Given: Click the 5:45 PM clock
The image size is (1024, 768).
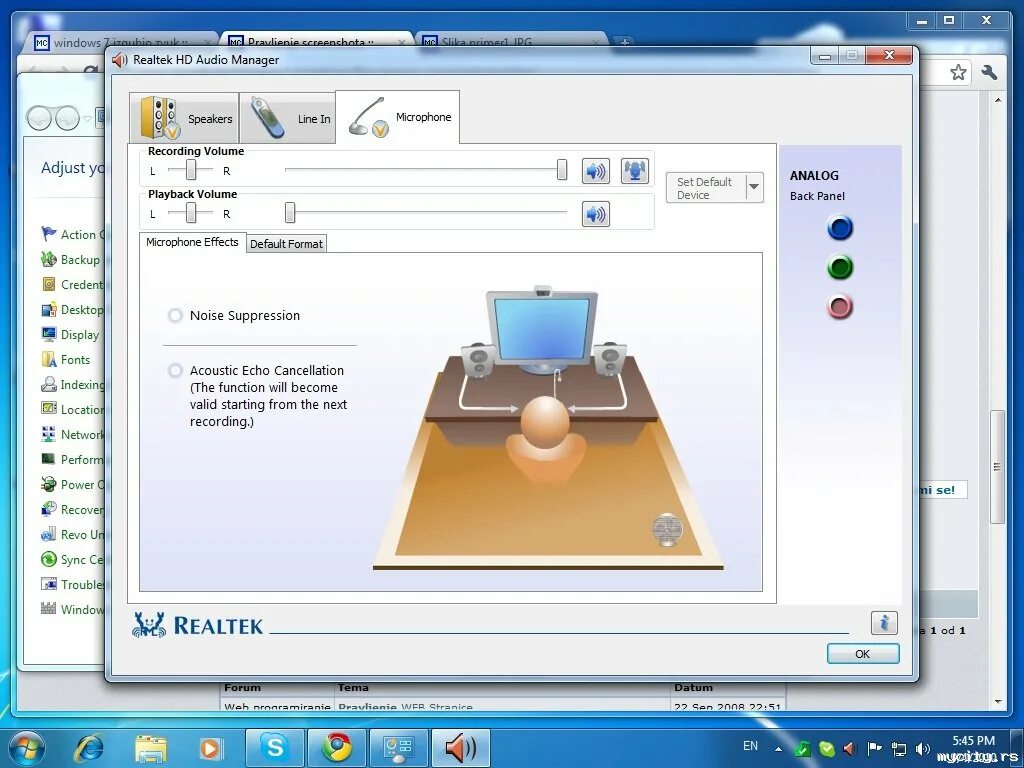Looking at the screenshot, I should point(973,741).
